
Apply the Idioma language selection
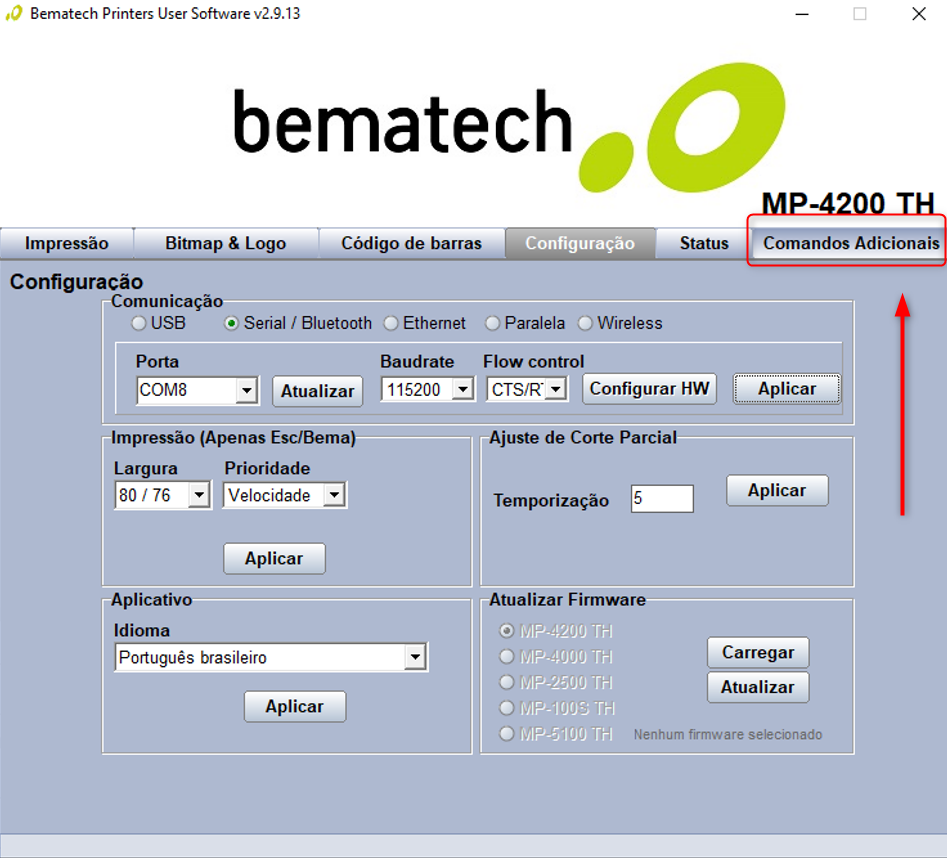pyautogui.click(x=295, y=706)
